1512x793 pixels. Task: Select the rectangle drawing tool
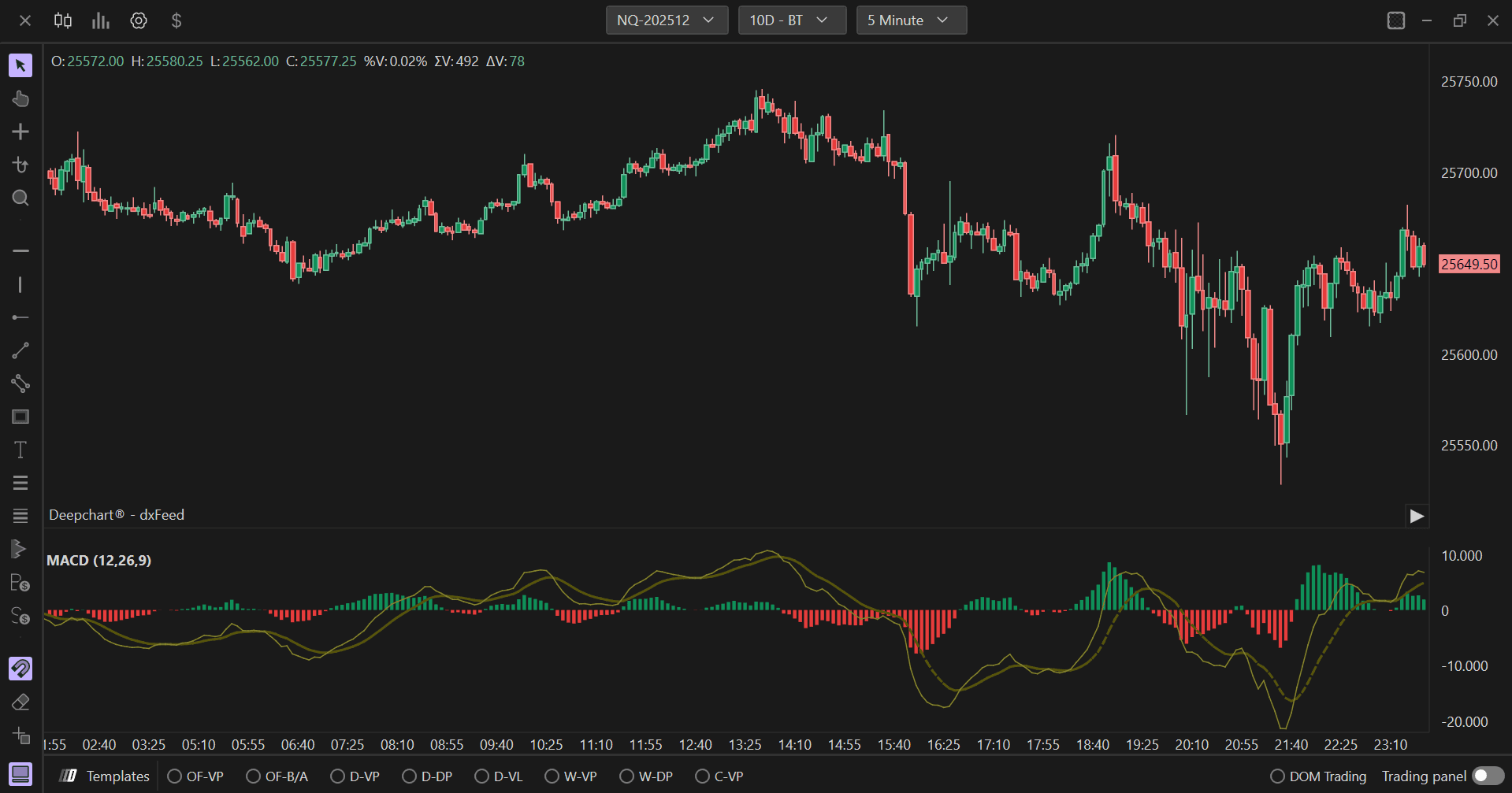(20, 417)
